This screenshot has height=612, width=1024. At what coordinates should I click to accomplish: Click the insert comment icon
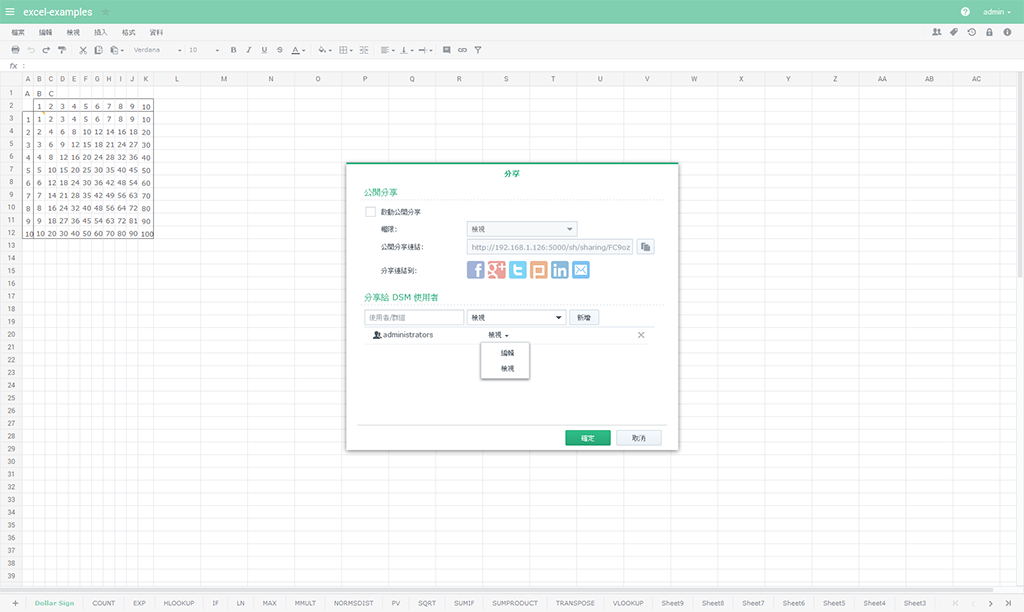click(447, 50)
